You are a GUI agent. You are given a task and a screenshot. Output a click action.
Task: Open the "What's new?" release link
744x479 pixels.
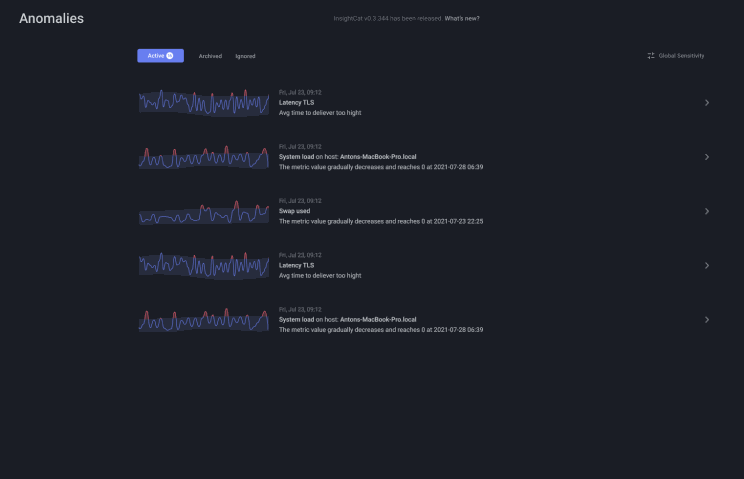click(x=462, y=18)
